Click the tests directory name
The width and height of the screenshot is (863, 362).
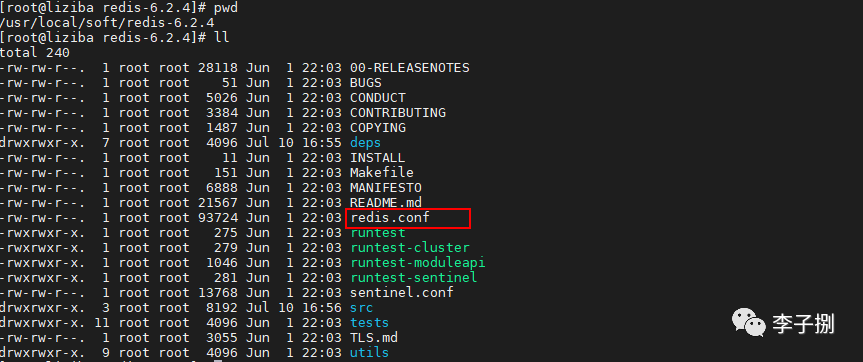[x=369, y=322]
